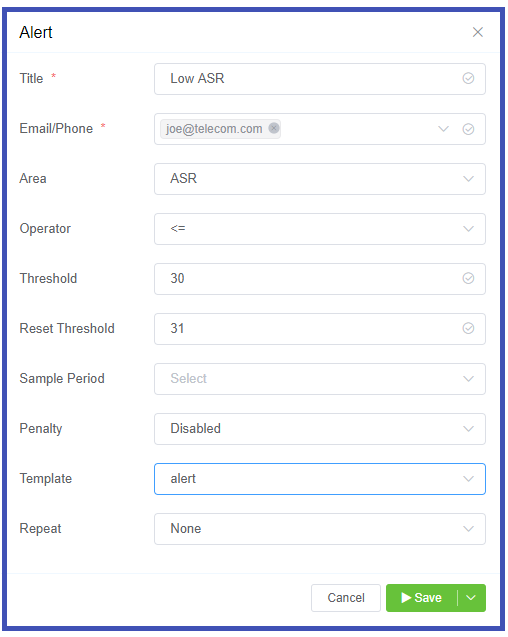Click the checkmark icon in Reset Threshold field
Image resolution: width=508 pixels, height=637 pixels.
[468, 328]
